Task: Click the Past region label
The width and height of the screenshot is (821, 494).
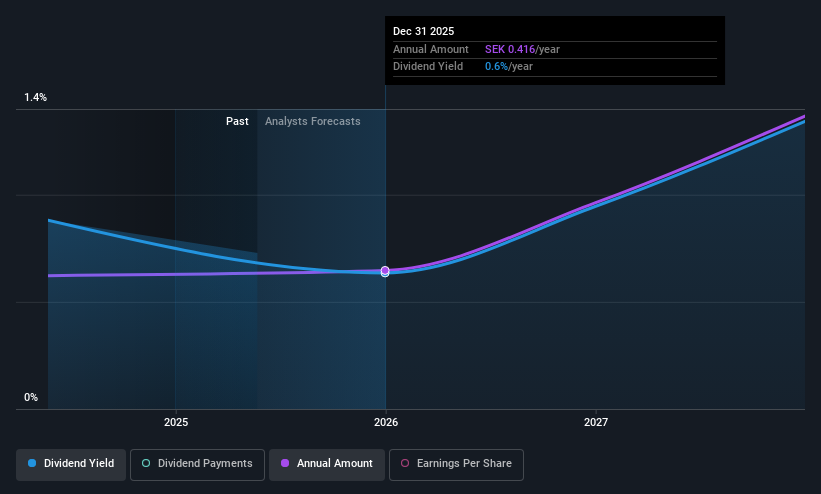Action: (237, 121)
